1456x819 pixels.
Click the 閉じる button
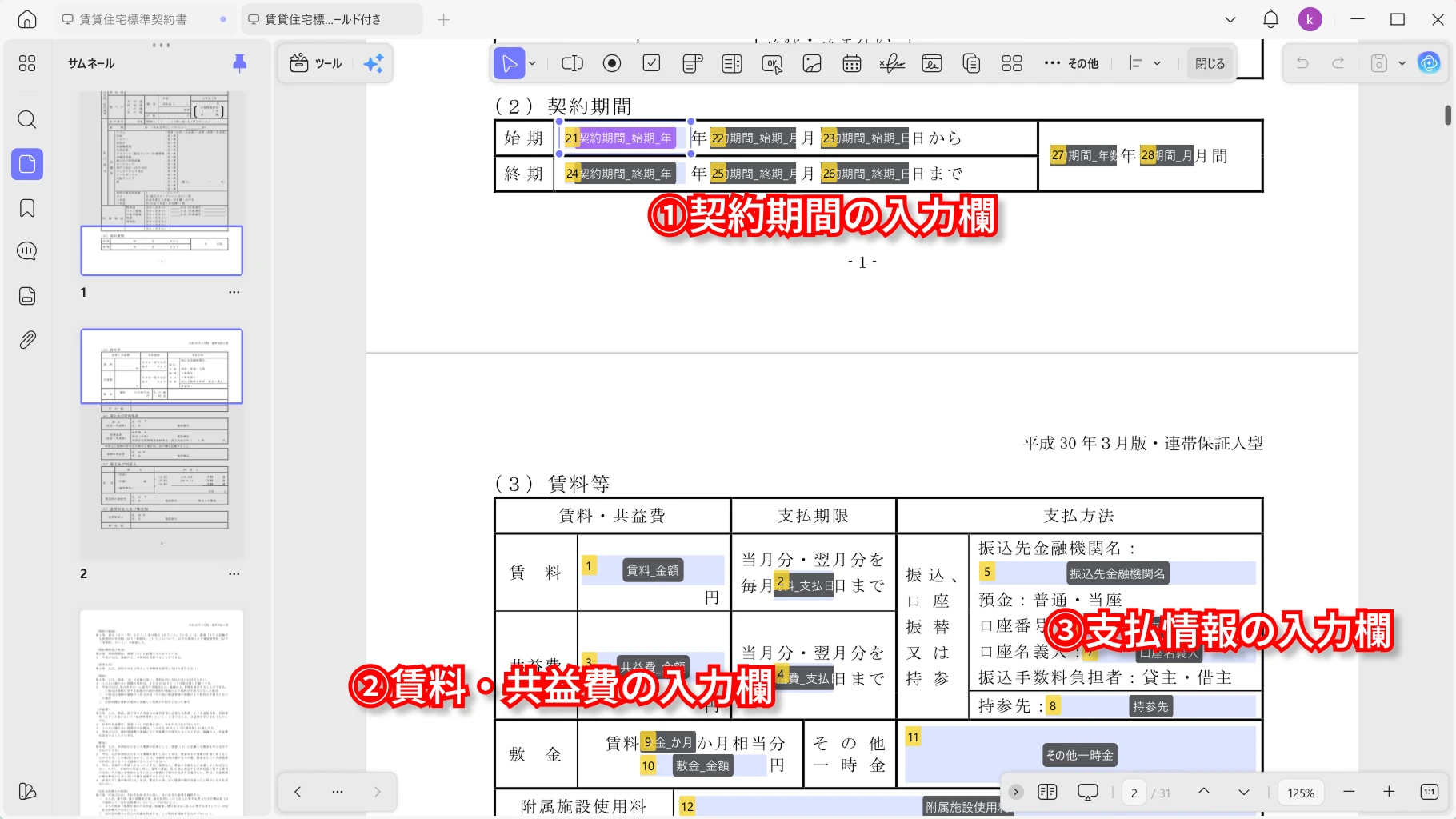(1210, 63)
